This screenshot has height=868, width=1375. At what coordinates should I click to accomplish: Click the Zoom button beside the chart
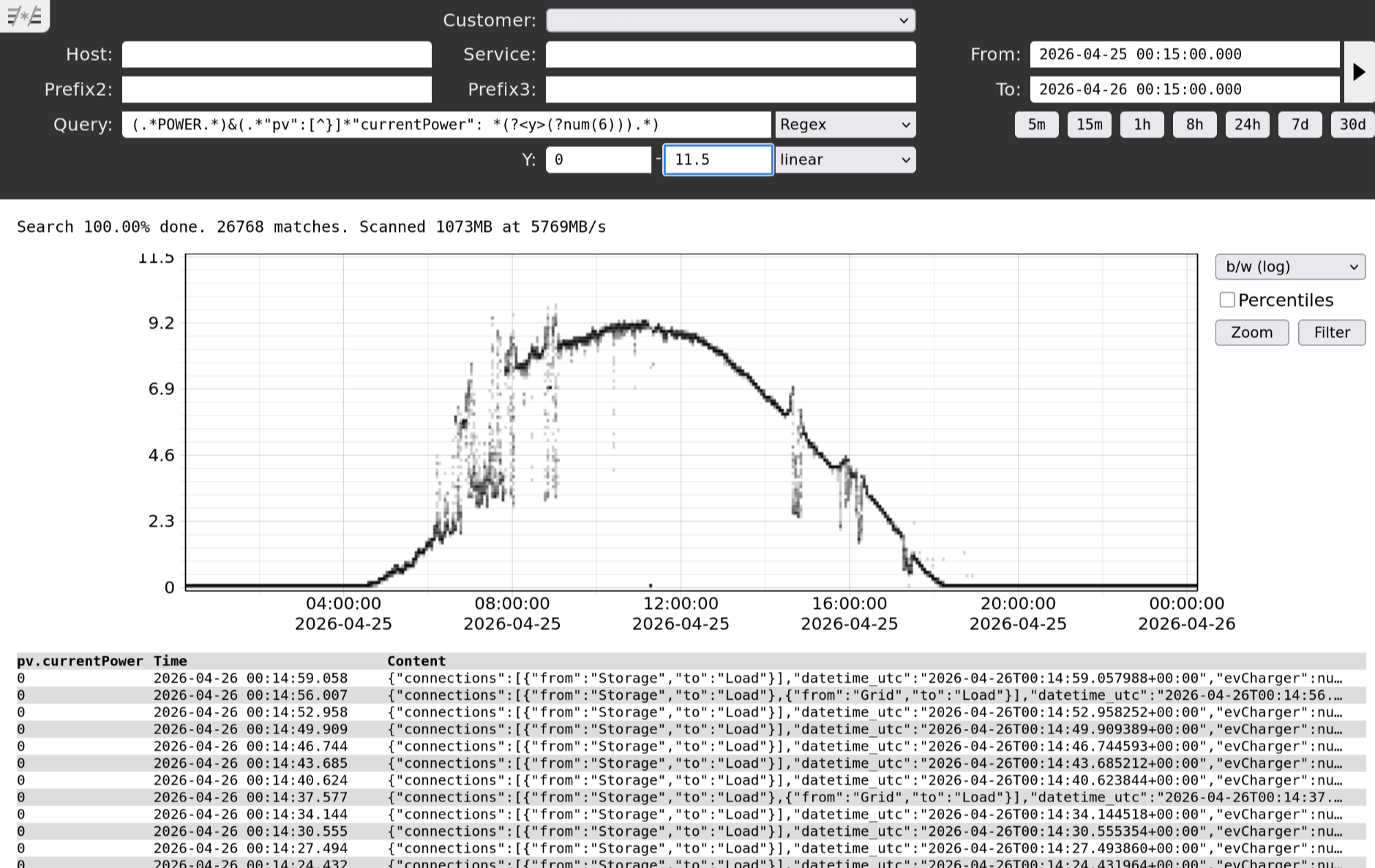[1251, 332]
